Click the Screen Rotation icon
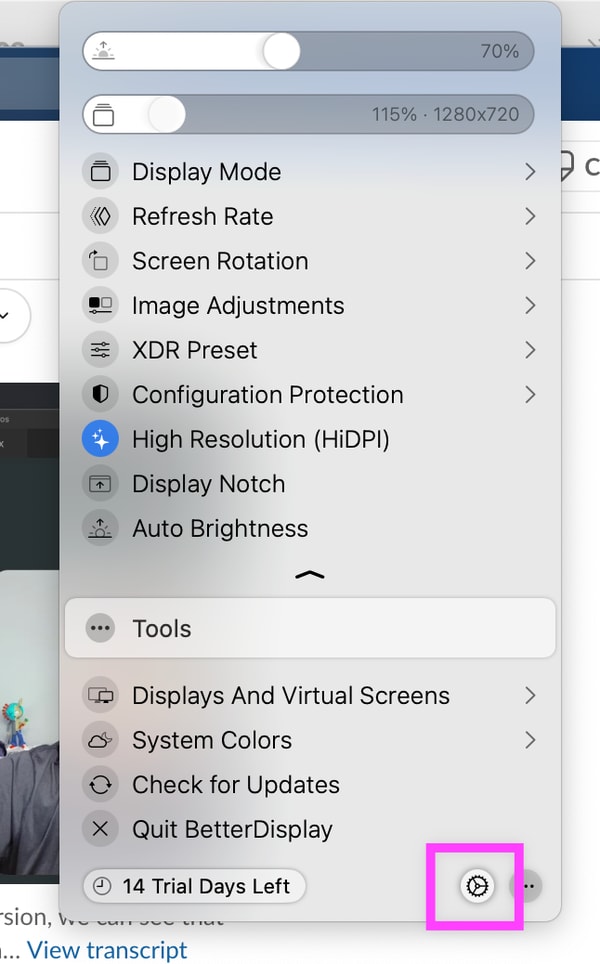Screen dimensions: 600x964 click(100, 261)
